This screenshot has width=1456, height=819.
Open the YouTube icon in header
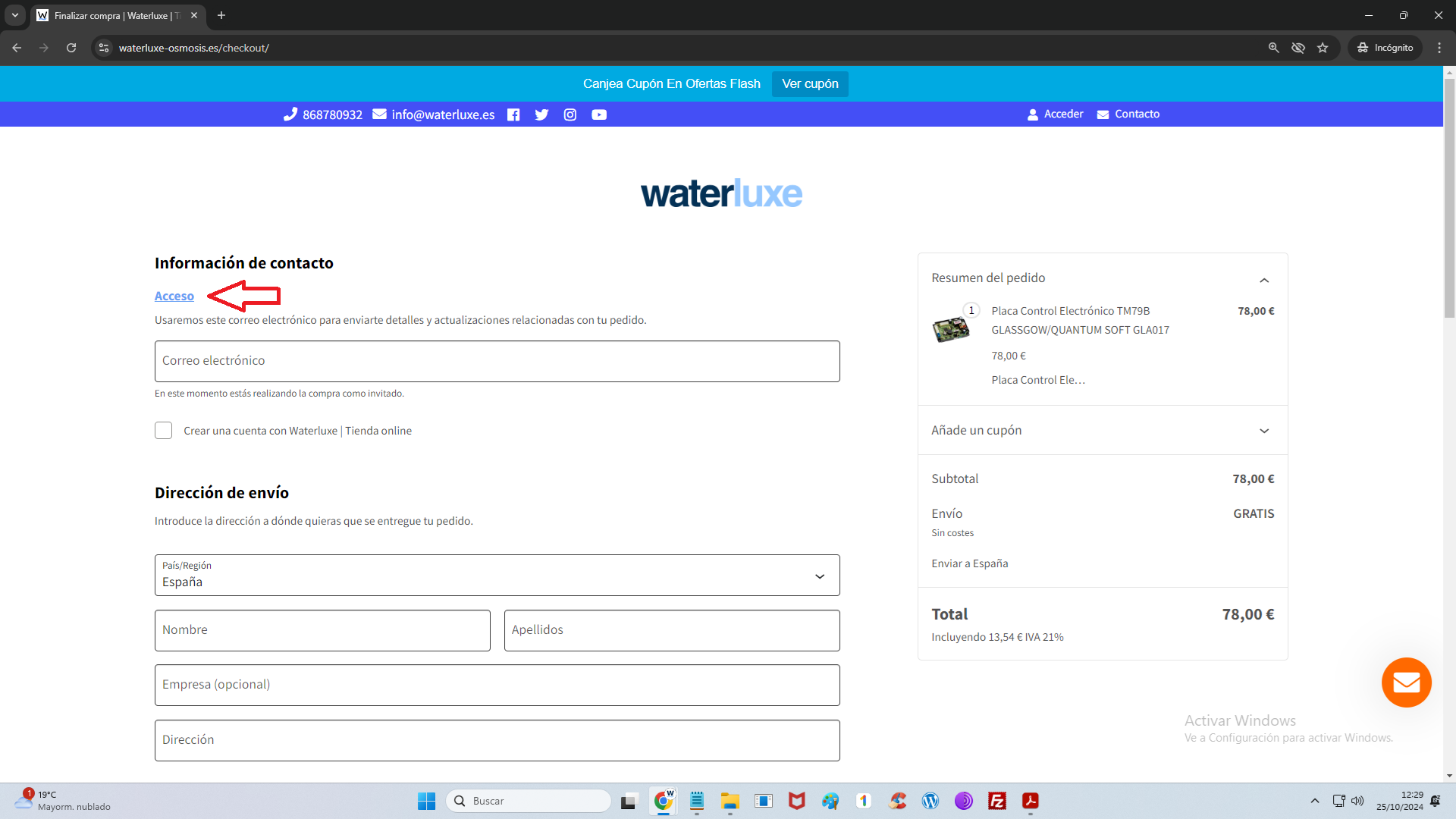tap(599, 115)
